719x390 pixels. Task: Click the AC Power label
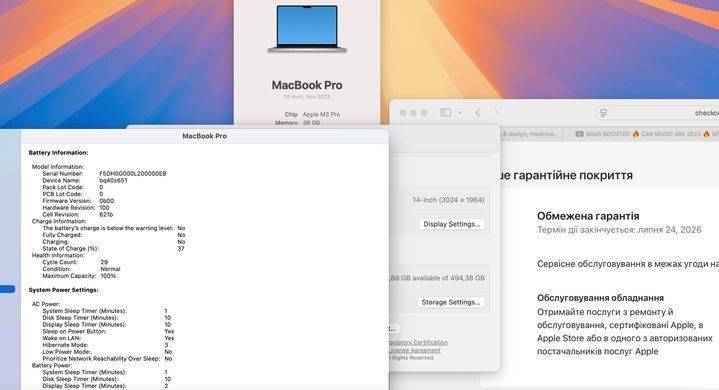tap(46, 304)
